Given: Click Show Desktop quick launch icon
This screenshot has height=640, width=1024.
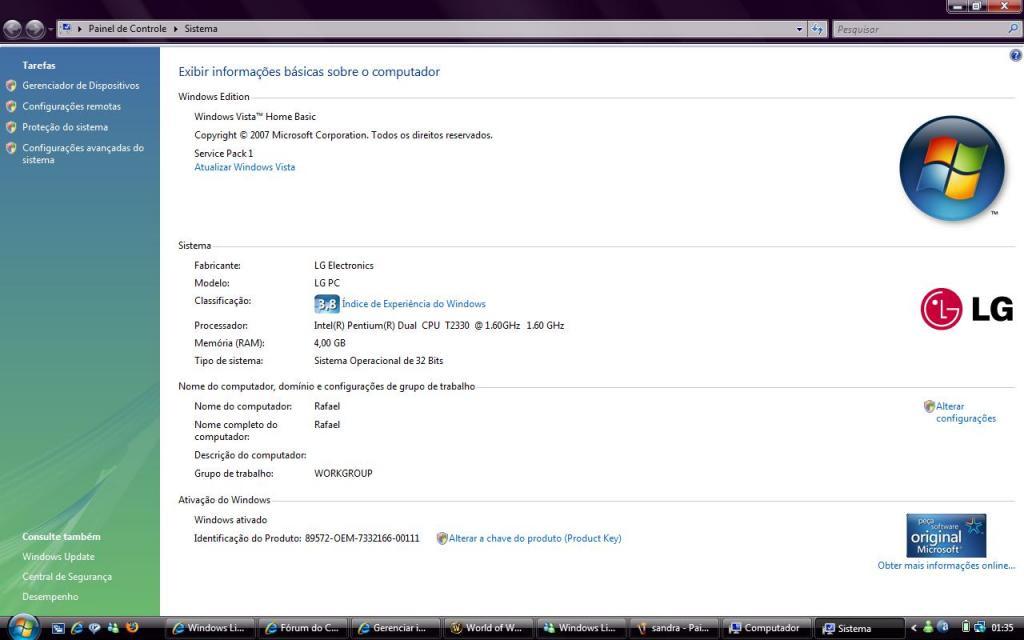Looking at the screenshot, I should click(58, 628).
